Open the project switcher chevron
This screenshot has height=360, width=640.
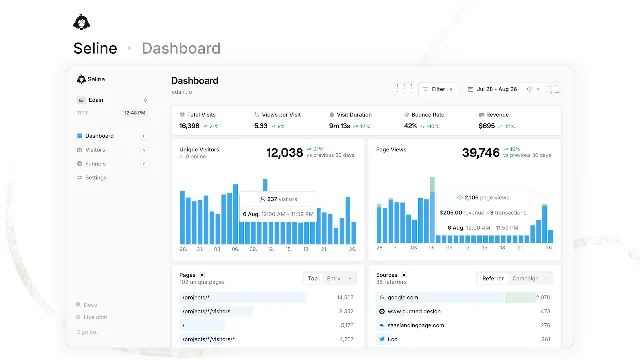pos(145,100)
